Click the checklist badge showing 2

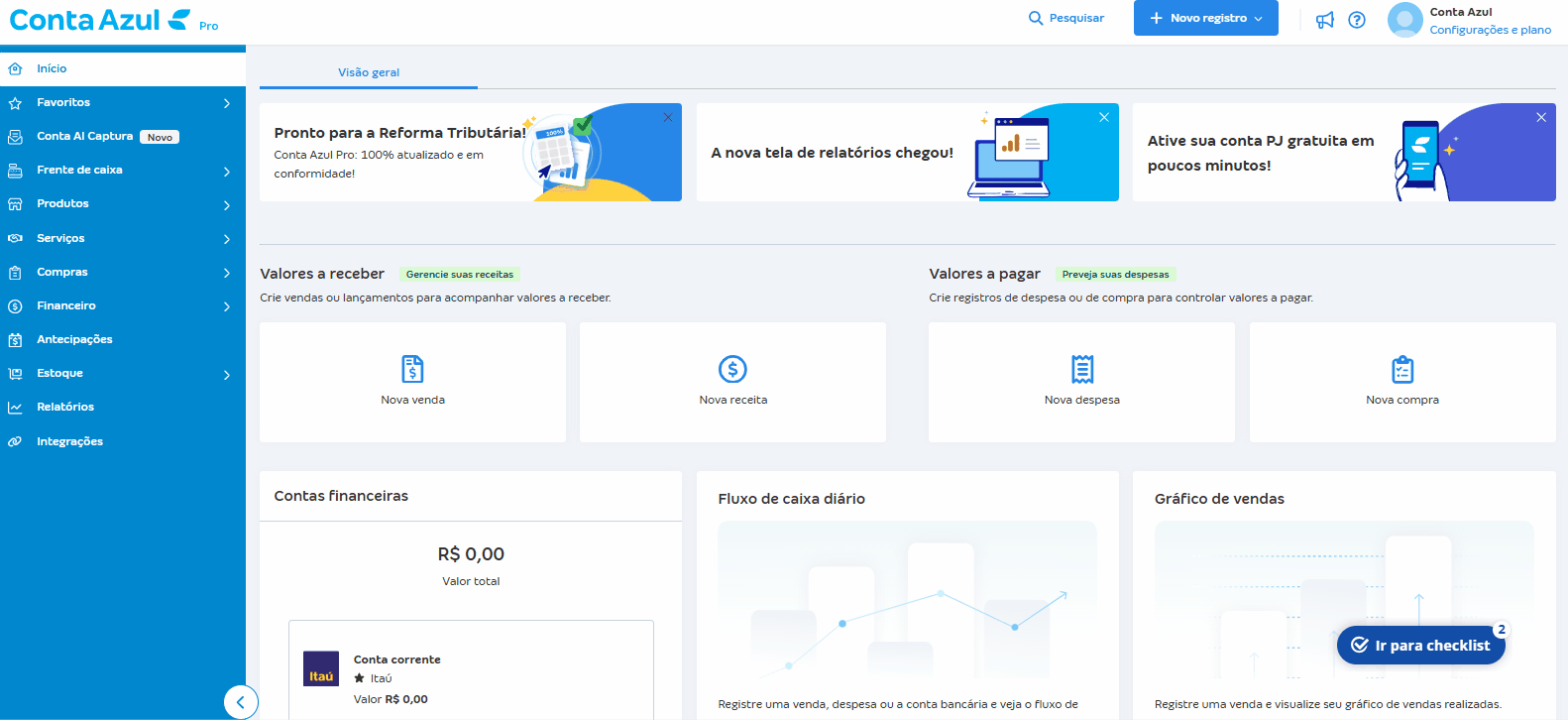coord(1502,629)
